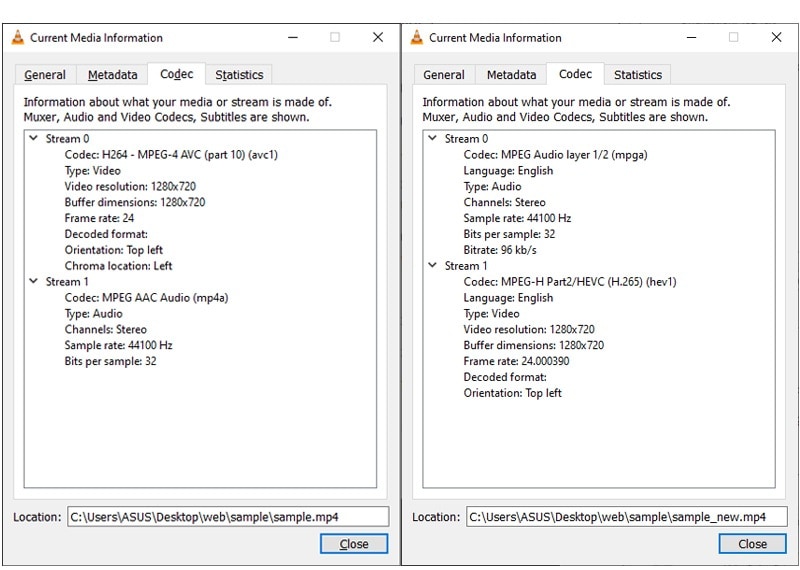Click VLC cone icon in sample.mp4 window
The image size is (800, 570).
tap(18, 37)
